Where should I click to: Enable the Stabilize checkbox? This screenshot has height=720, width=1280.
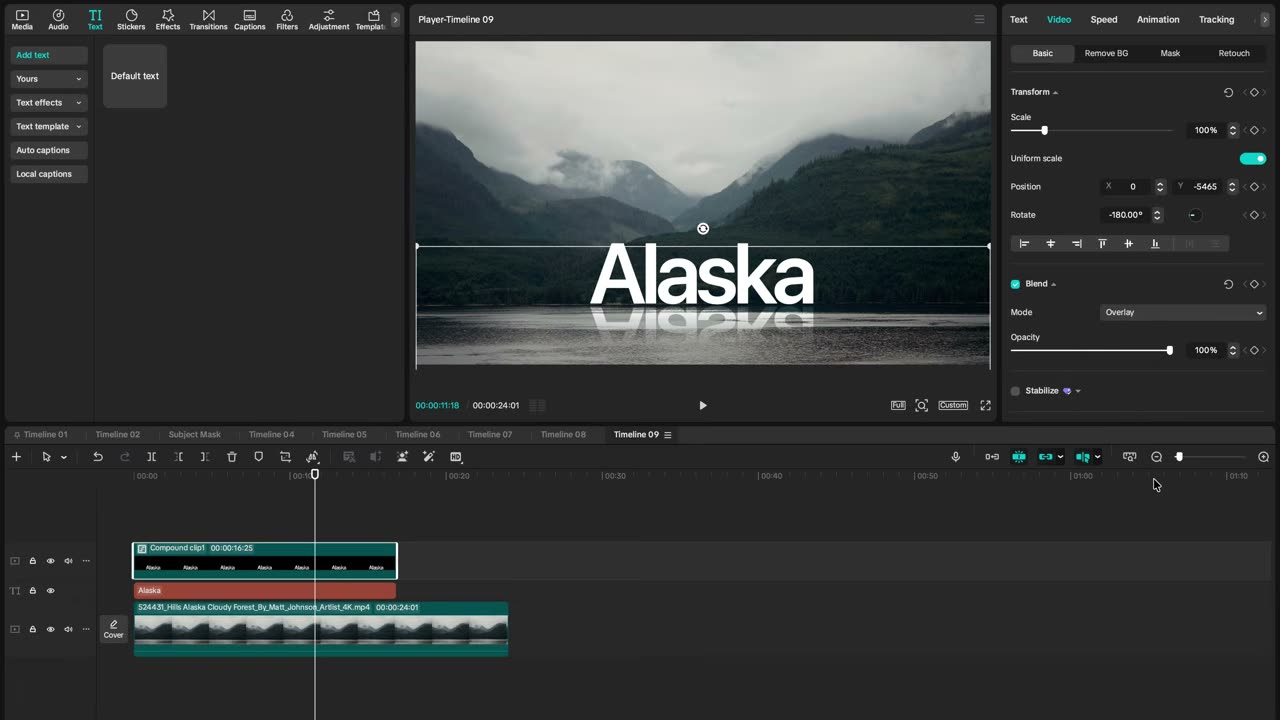(1015, 391)
